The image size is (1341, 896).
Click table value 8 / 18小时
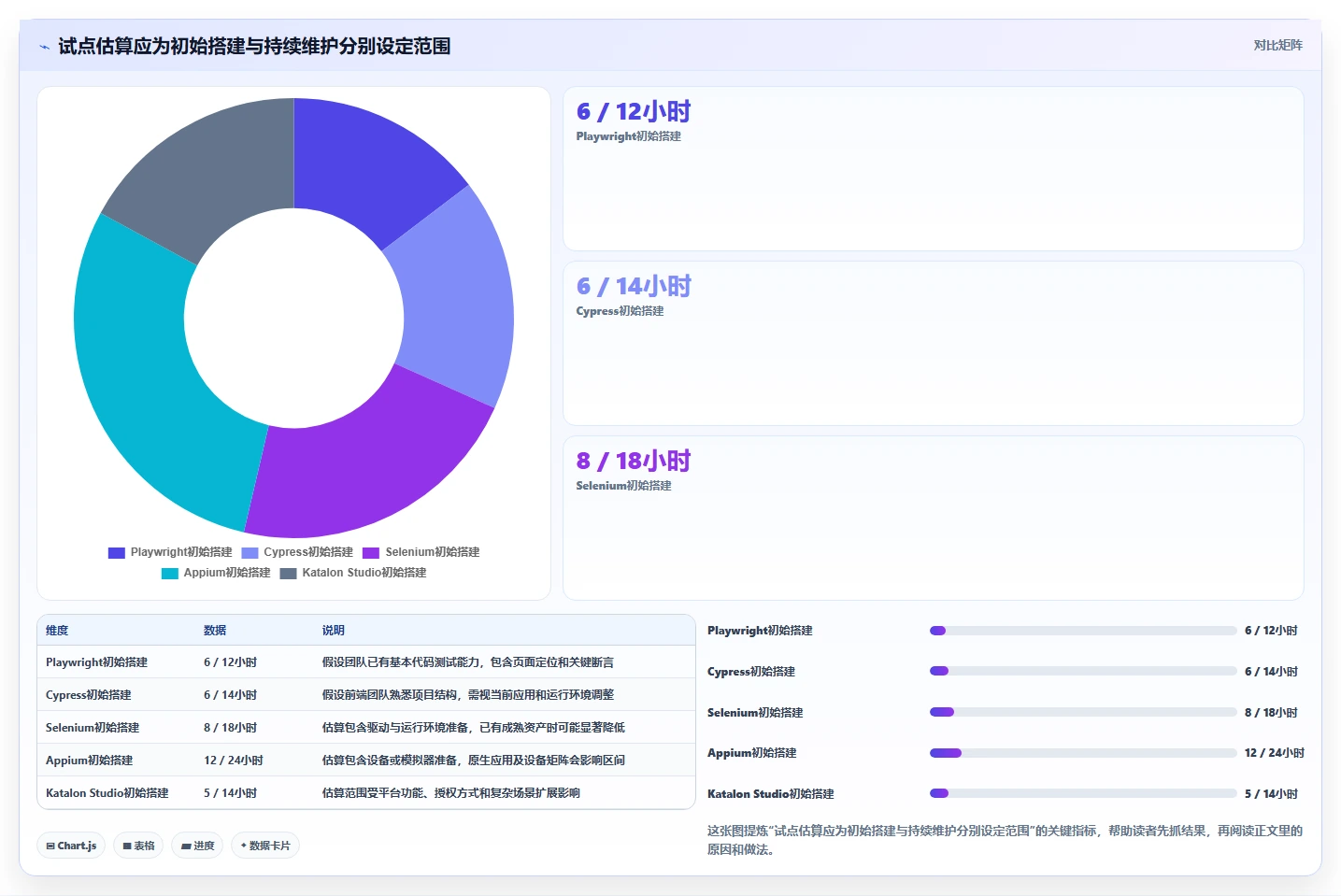click(230, 728)
